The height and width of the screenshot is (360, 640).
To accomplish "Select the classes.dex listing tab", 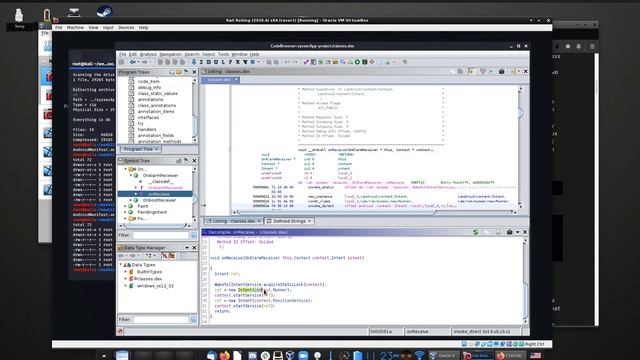I will tap(220, 80).
